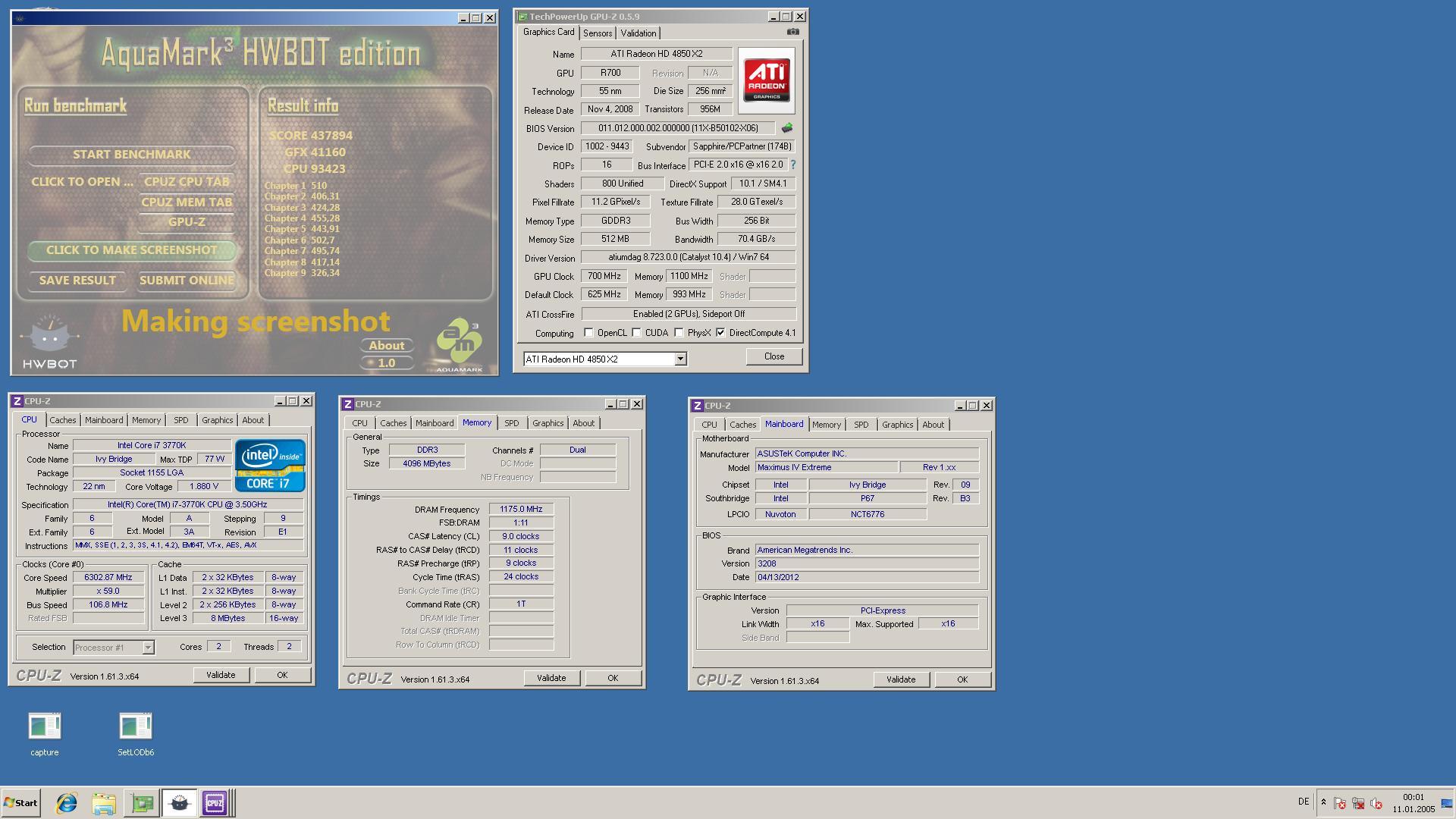Click the CPU-Z Z icon in the CPU window title bar
The image size is (1456, 819).
click(17, 401)
